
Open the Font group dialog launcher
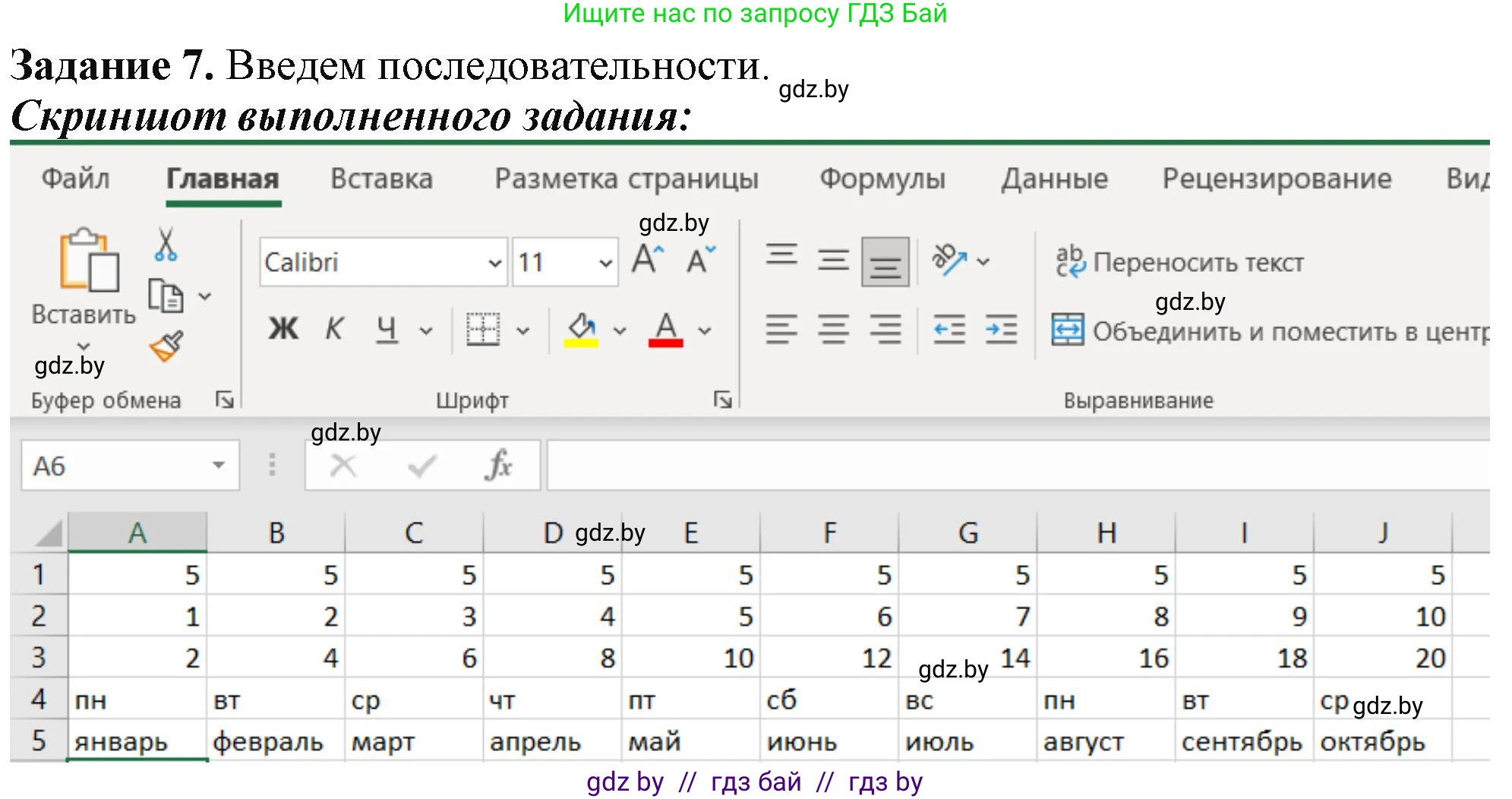pos(723,398)
